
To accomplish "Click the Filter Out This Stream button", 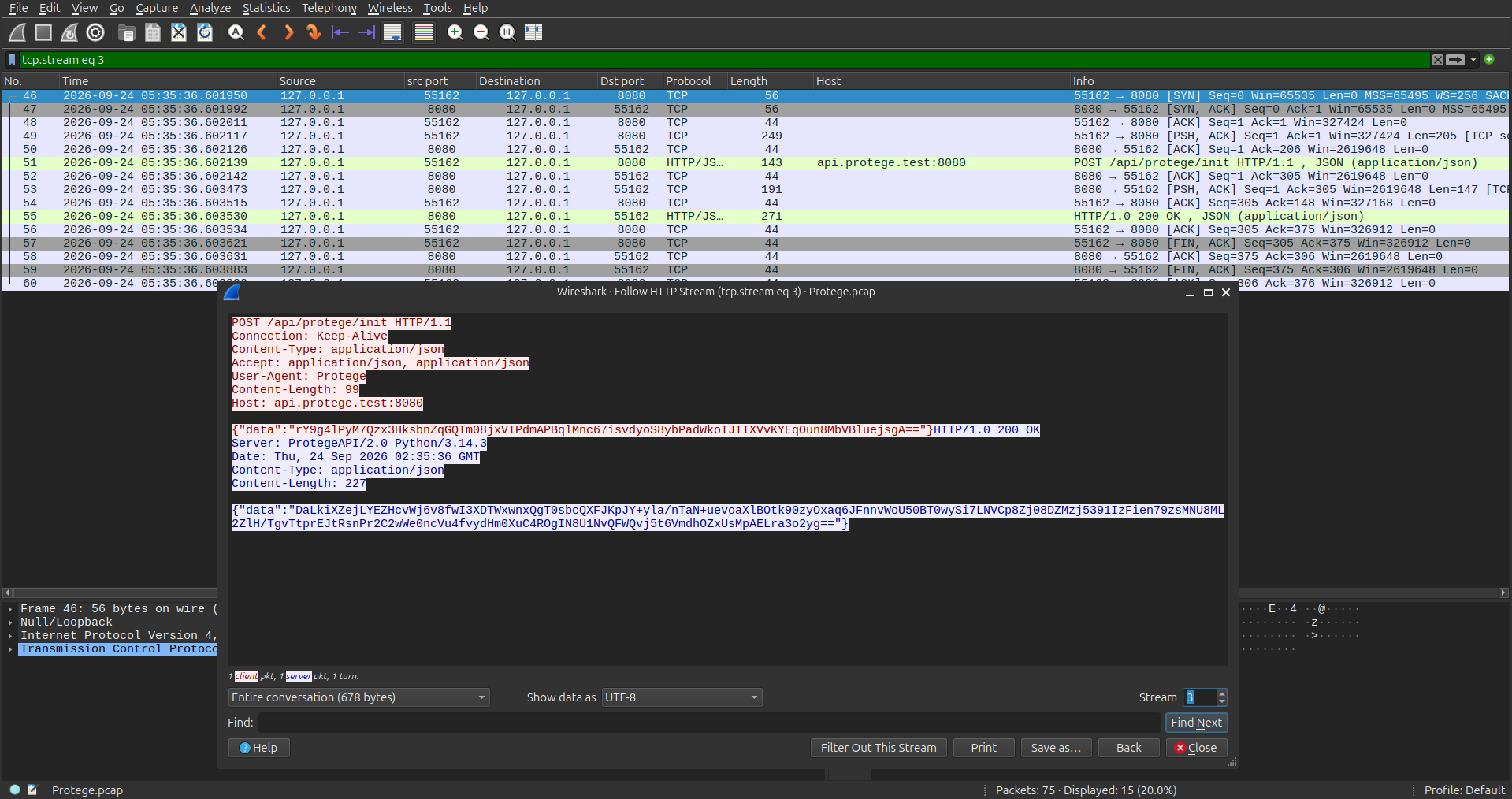I will (879, 748).
